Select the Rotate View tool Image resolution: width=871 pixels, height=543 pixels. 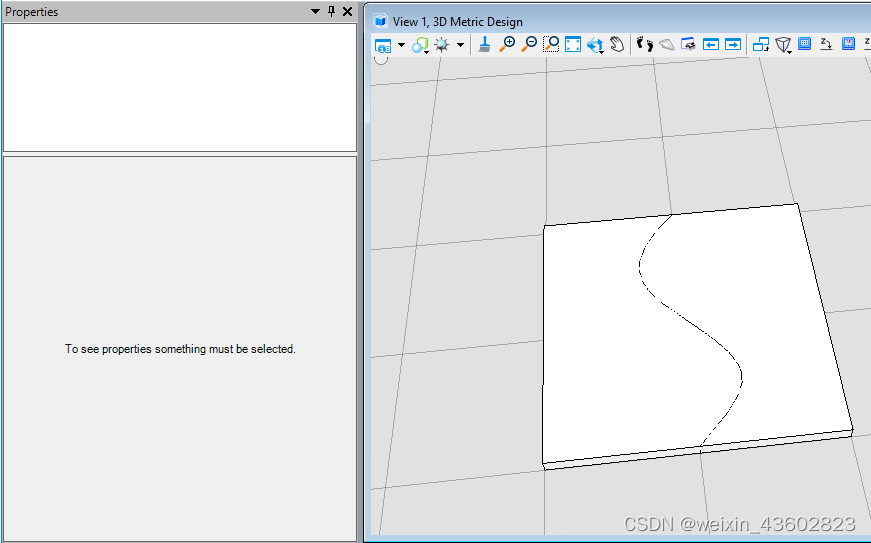click(x=595, y=45)
